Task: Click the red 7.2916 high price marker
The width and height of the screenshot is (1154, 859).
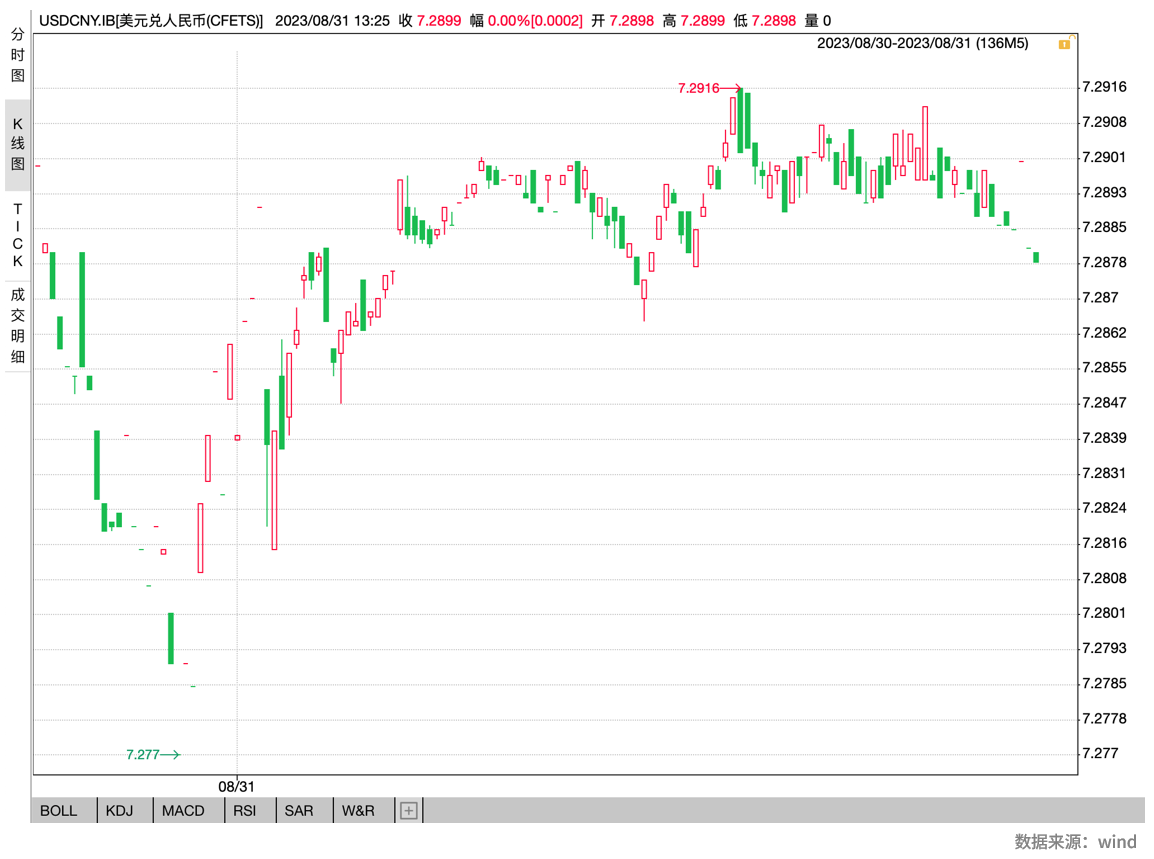Action: coord(699,88)
